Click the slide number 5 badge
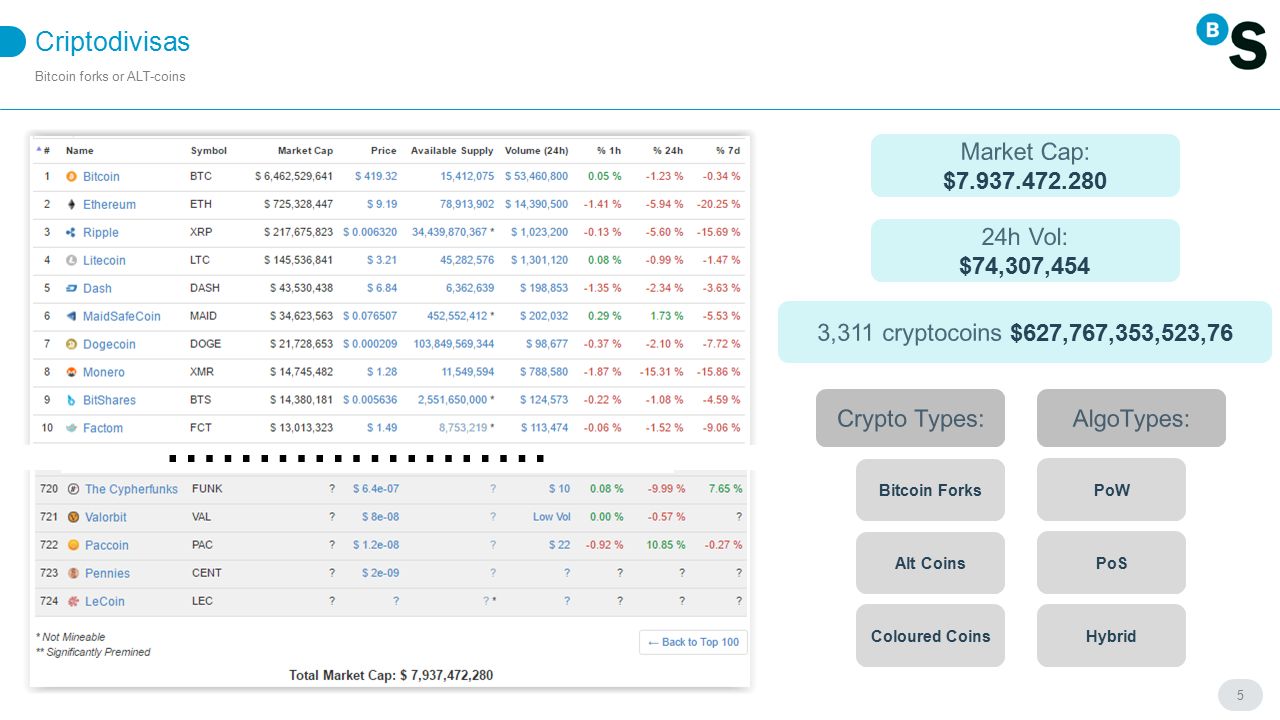Image resolution: width=1280 pixels, height=720 pixels. 1240,695
